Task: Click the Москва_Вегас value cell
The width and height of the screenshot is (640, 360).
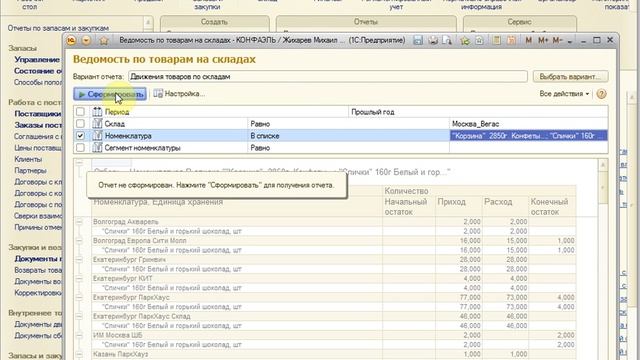Action: 529,124
